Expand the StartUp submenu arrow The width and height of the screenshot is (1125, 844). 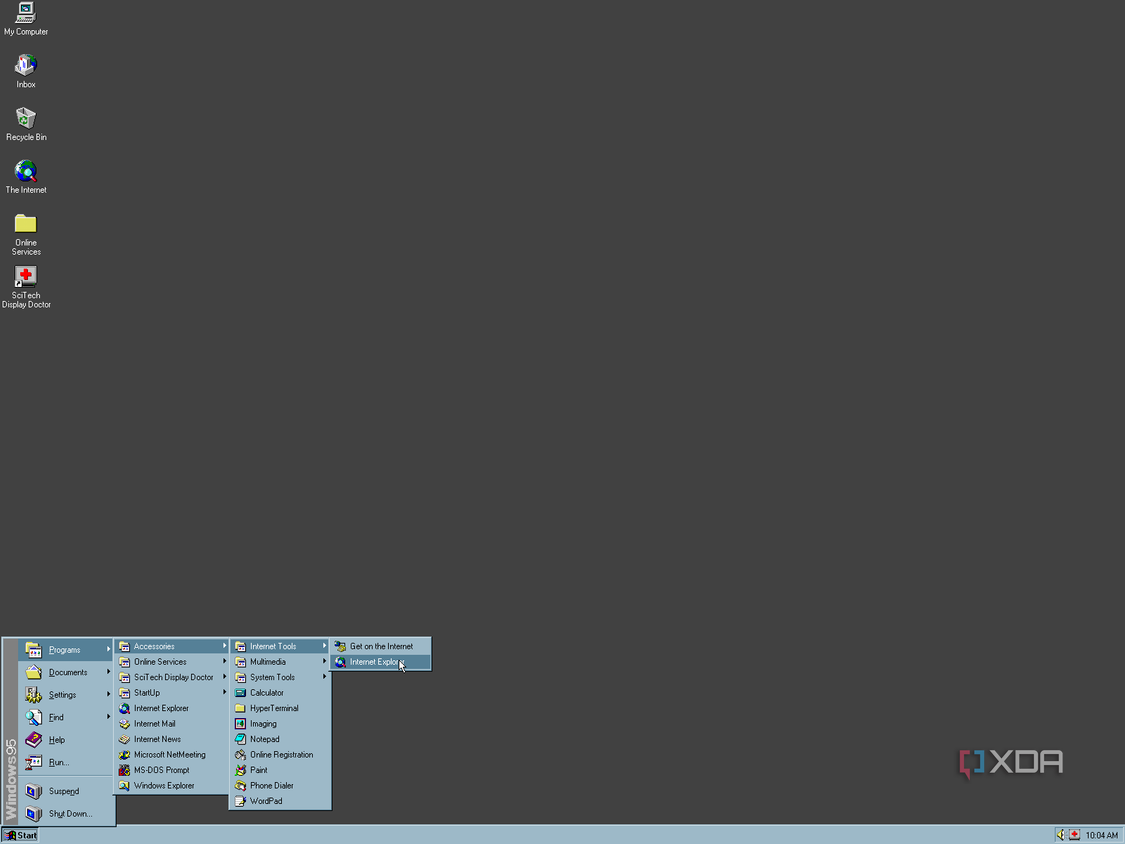click(x=224, y=692)
